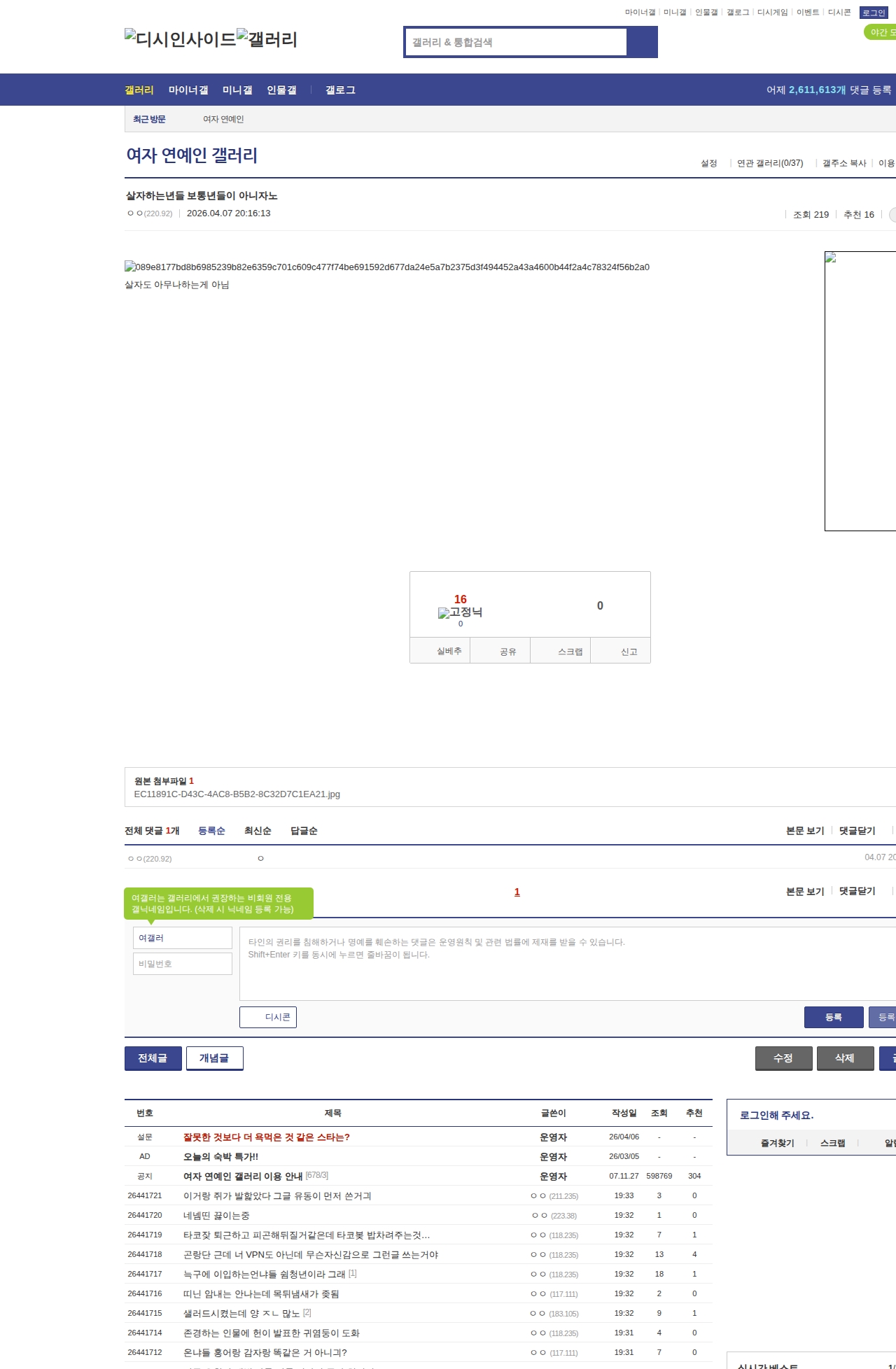Click the 고정닉 upvote icon in the vote box
The height and width of the screenshot is (1369, 896).
(460, 612)
